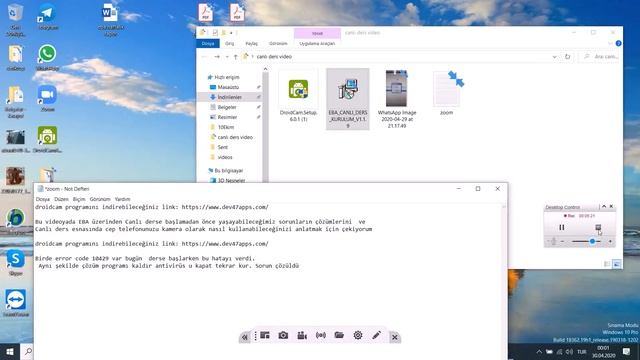Open the first PDF file on the desktop

point(205,13)
